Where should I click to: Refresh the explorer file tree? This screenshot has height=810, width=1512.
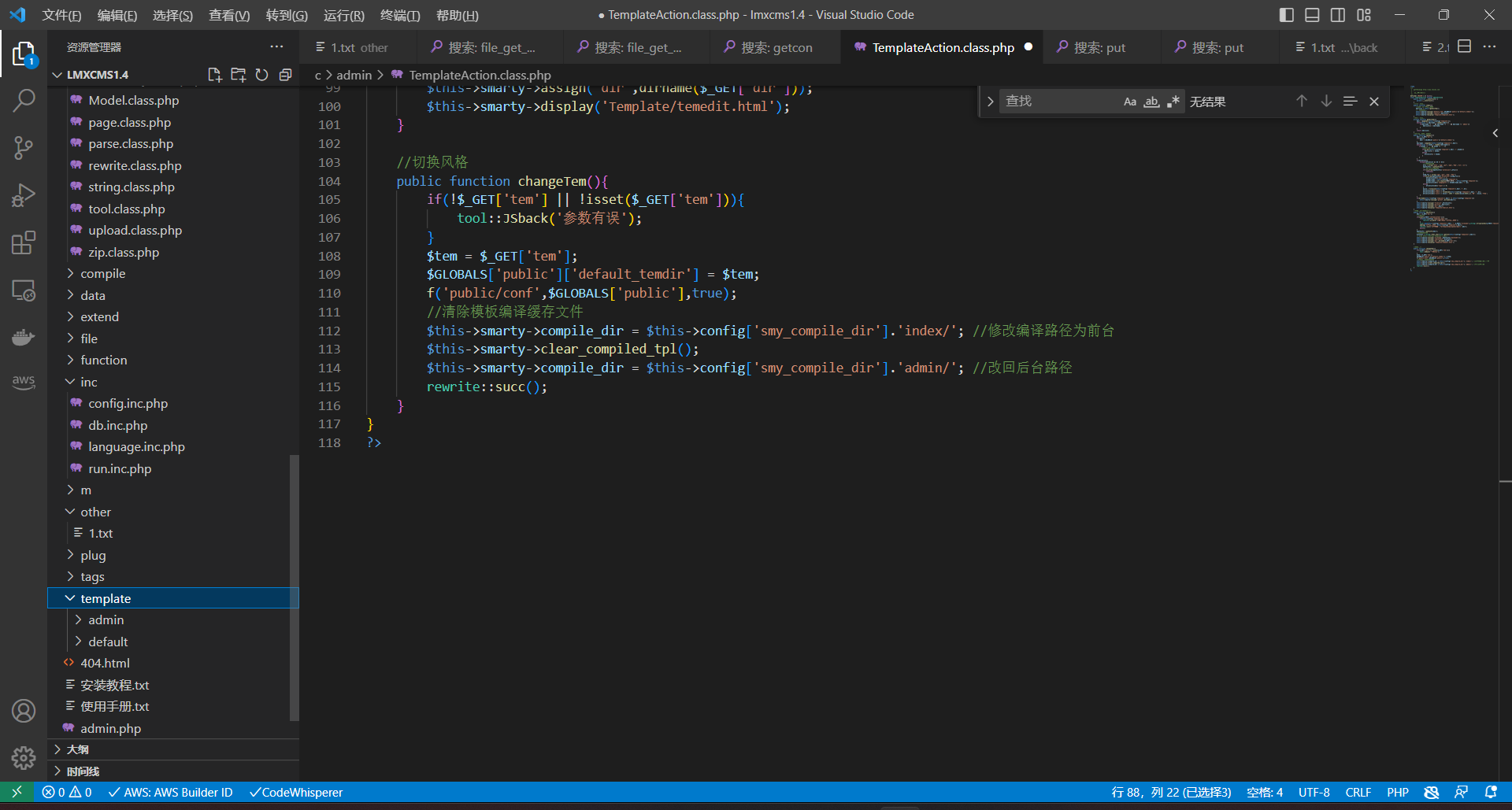[x=261, y=75]
